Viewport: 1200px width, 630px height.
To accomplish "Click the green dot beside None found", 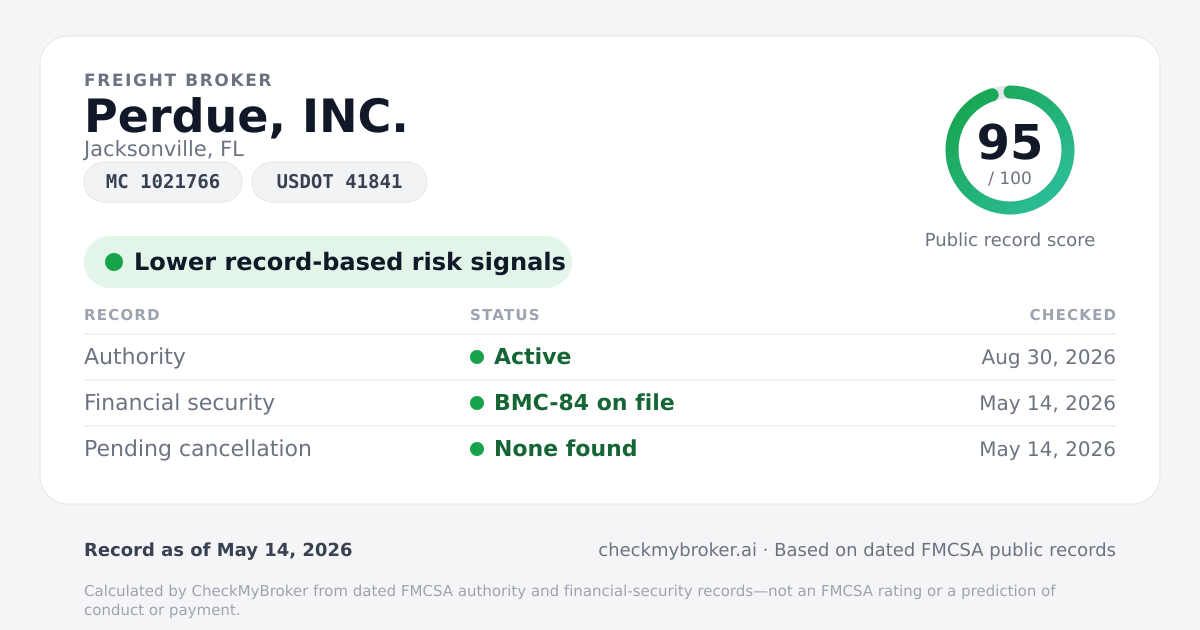I will pos(477,449).
